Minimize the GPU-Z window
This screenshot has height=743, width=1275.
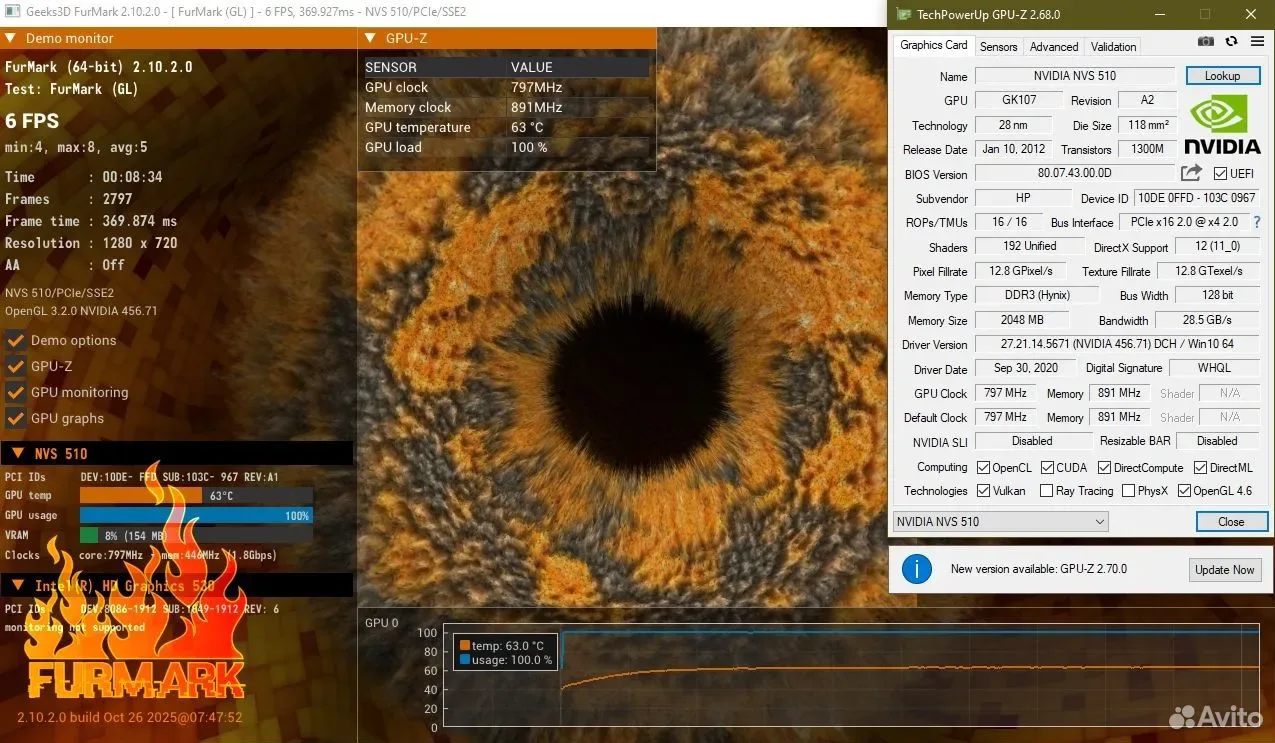[1160, 14]
